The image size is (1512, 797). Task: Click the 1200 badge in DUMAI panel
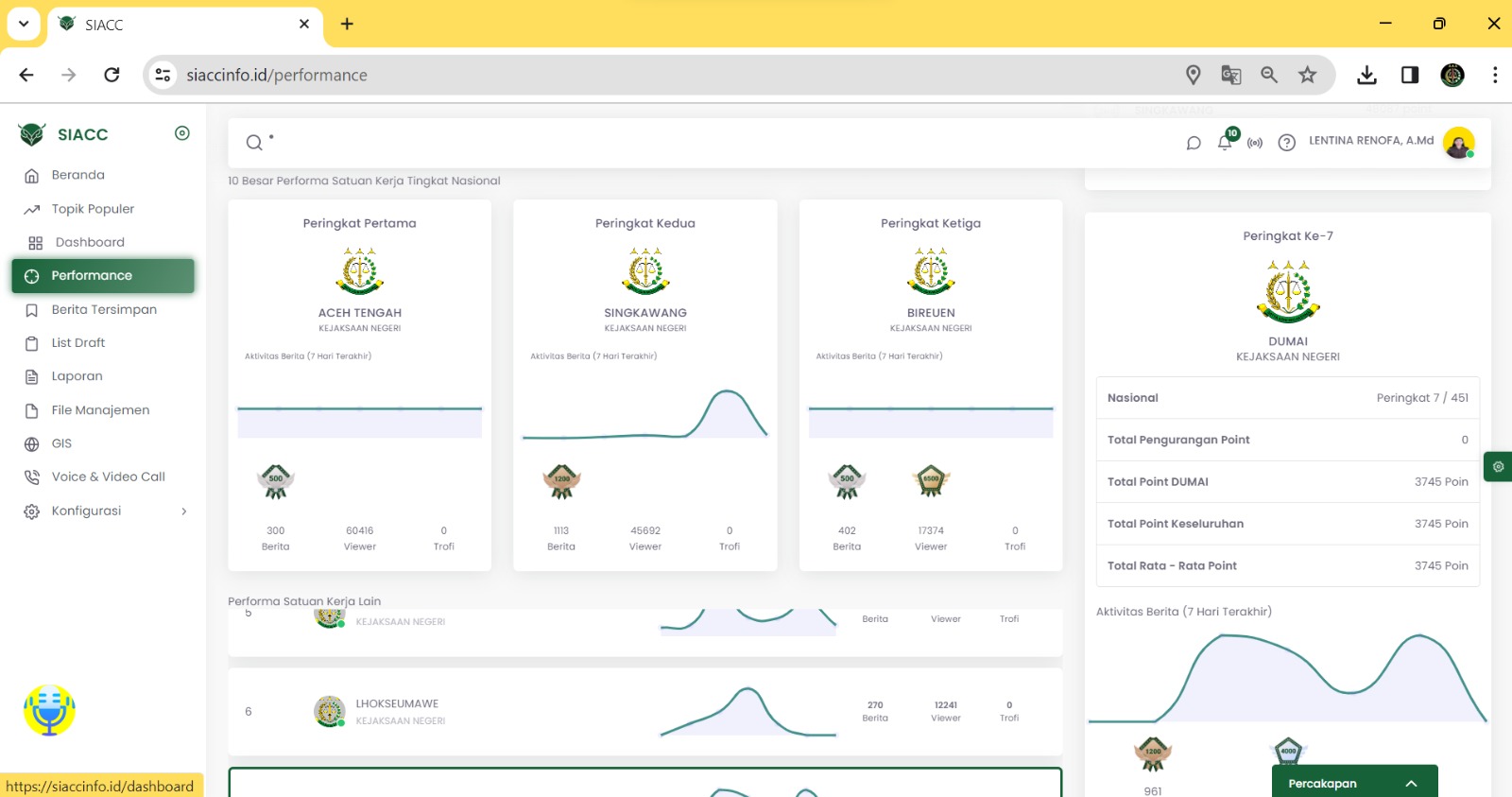pyautogui.click(x=1153, y=754)
